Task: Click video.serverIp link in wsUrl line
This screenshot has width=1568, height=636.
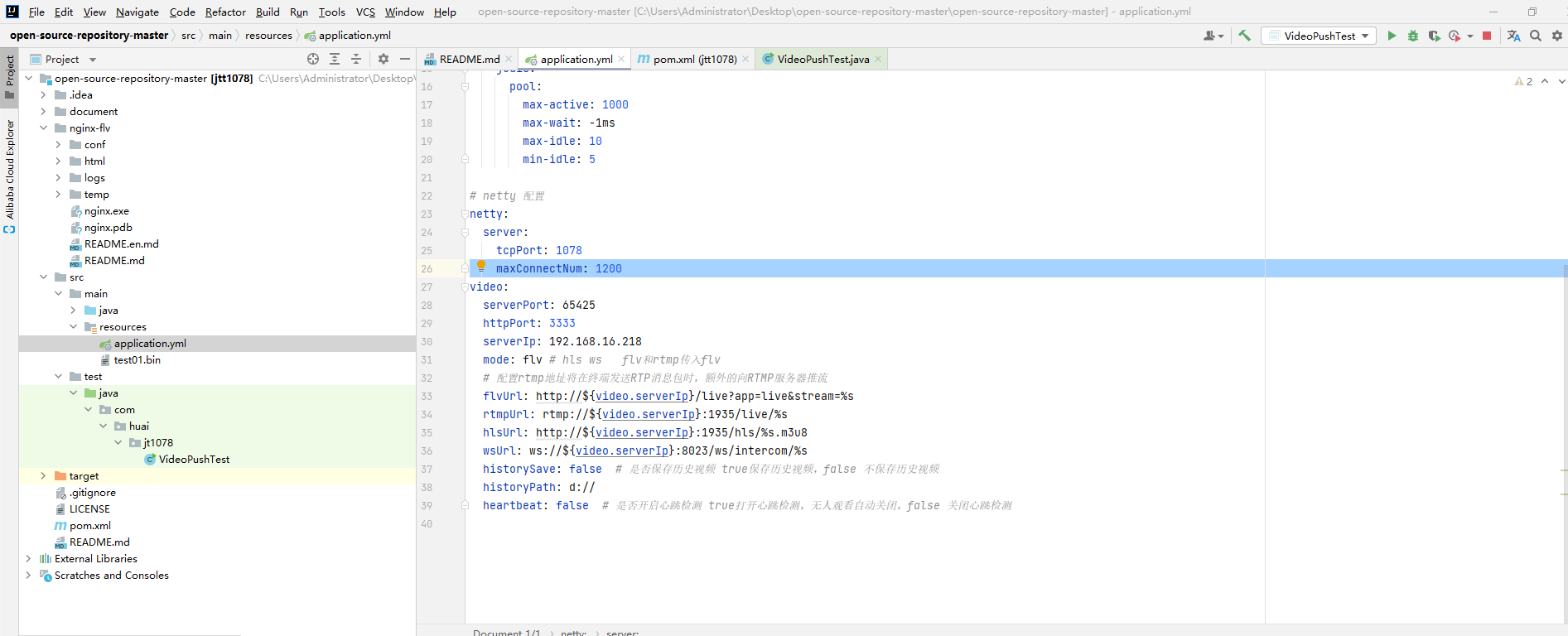Action: 622,451
